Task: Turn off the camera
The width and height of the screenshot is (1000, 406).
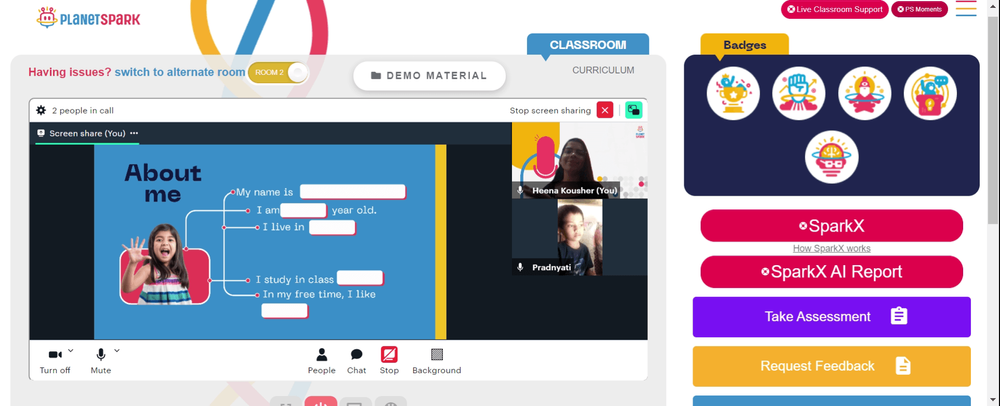Action: [x=55, y=361]
